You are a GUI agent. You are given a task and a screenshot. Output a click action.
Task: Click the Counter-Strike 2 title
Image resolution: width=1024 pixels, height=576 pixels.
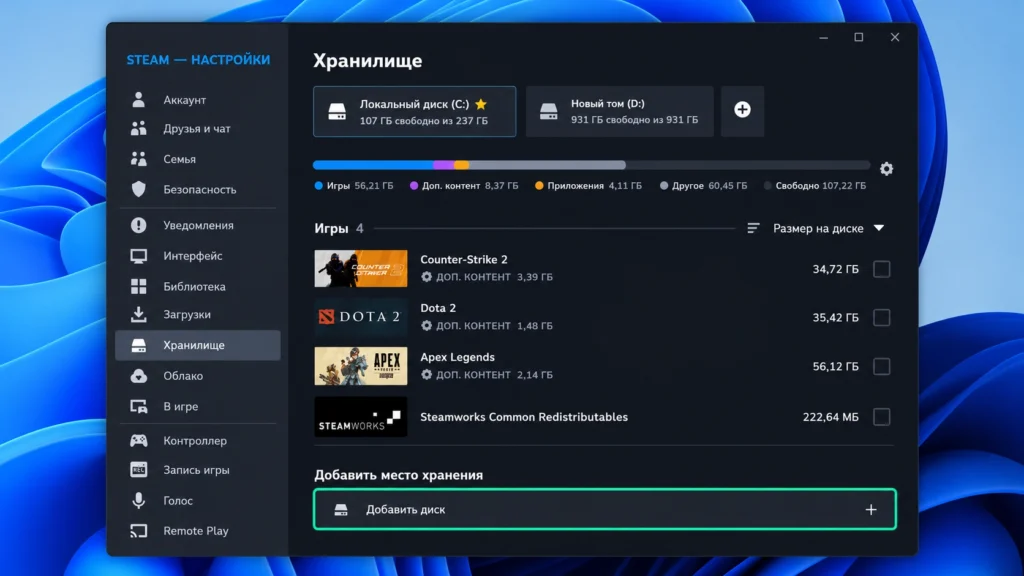464,259
